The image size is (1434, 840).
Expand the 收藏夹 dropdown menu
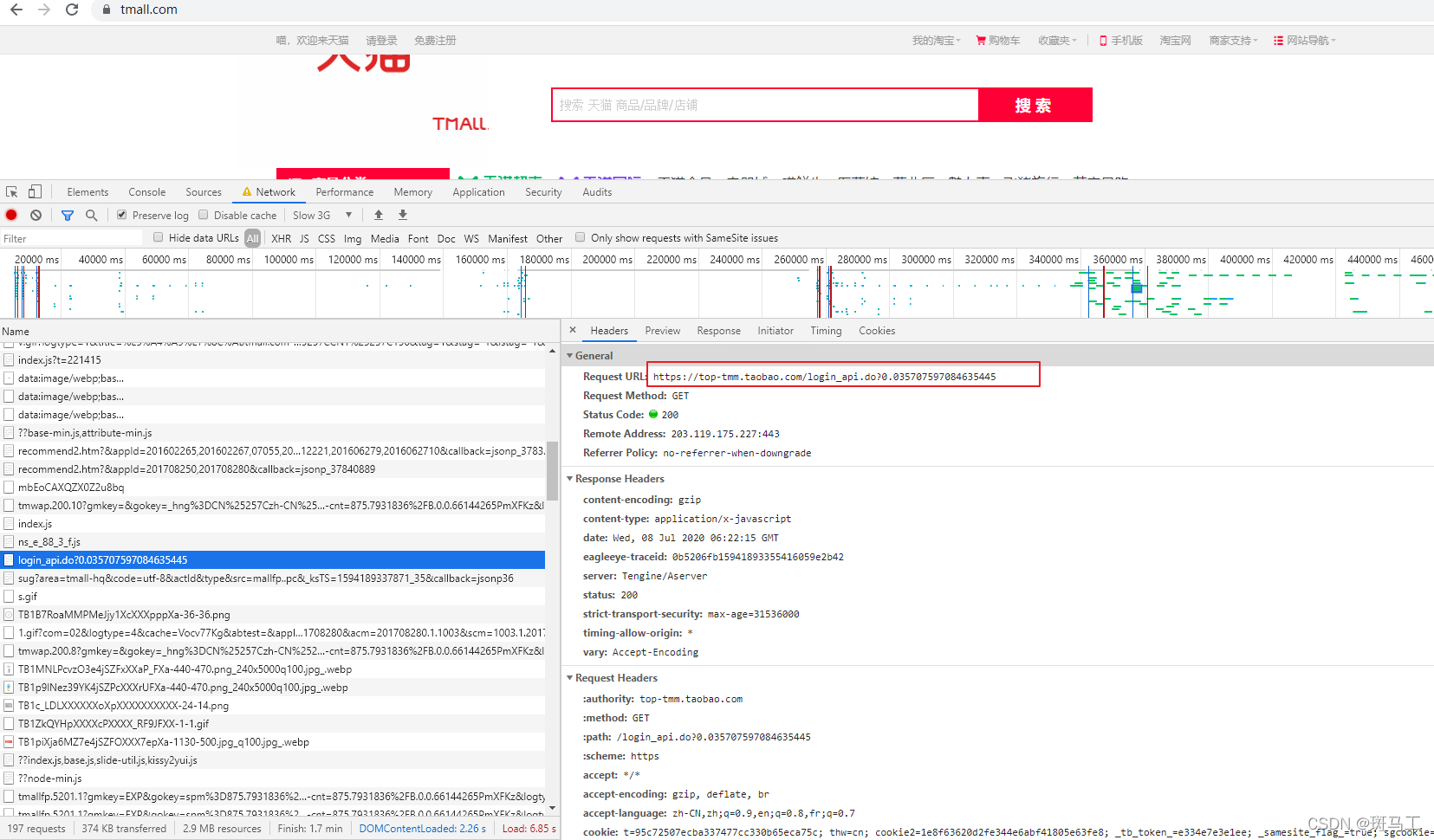(x=1057, y=41)
